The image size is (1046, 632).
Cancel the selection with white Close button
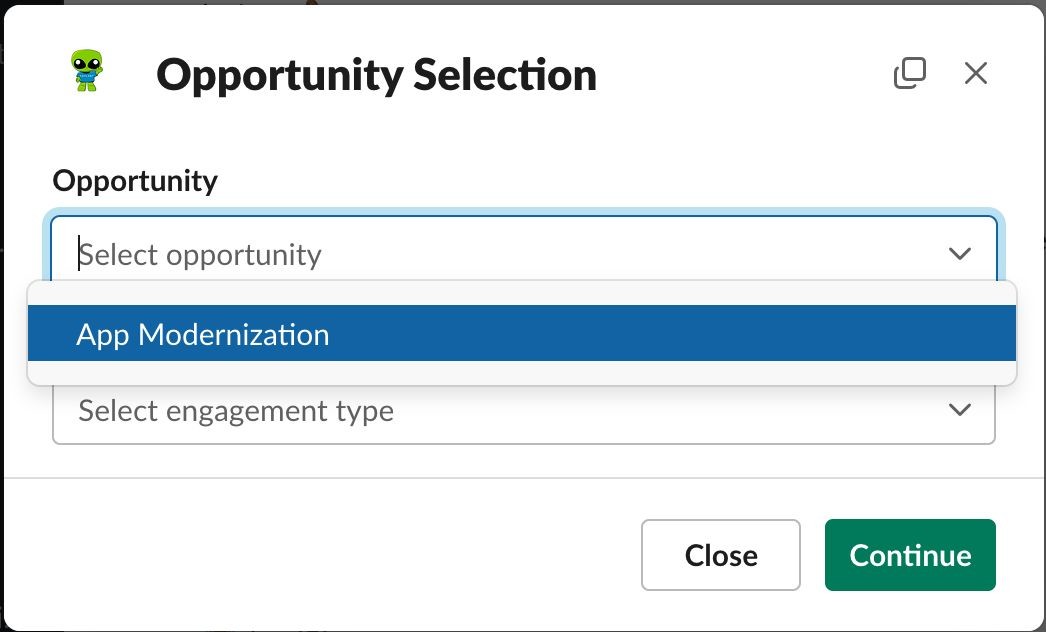click(x=720, y=555)
